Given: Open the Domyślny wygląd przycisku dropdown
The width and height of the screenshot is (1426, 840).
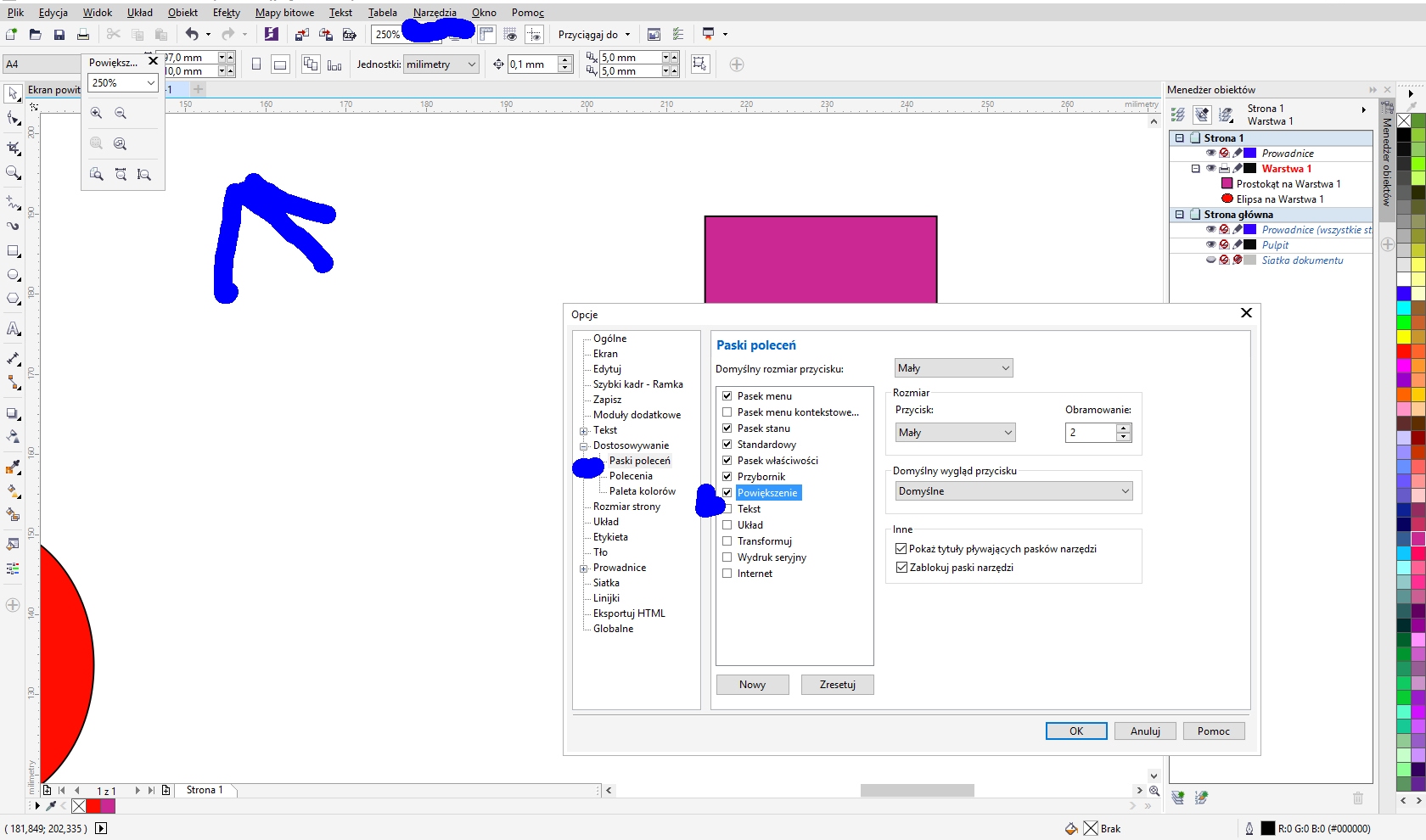Looking at the screenshot, I should pyautogui.click(x=1014, y=491).
